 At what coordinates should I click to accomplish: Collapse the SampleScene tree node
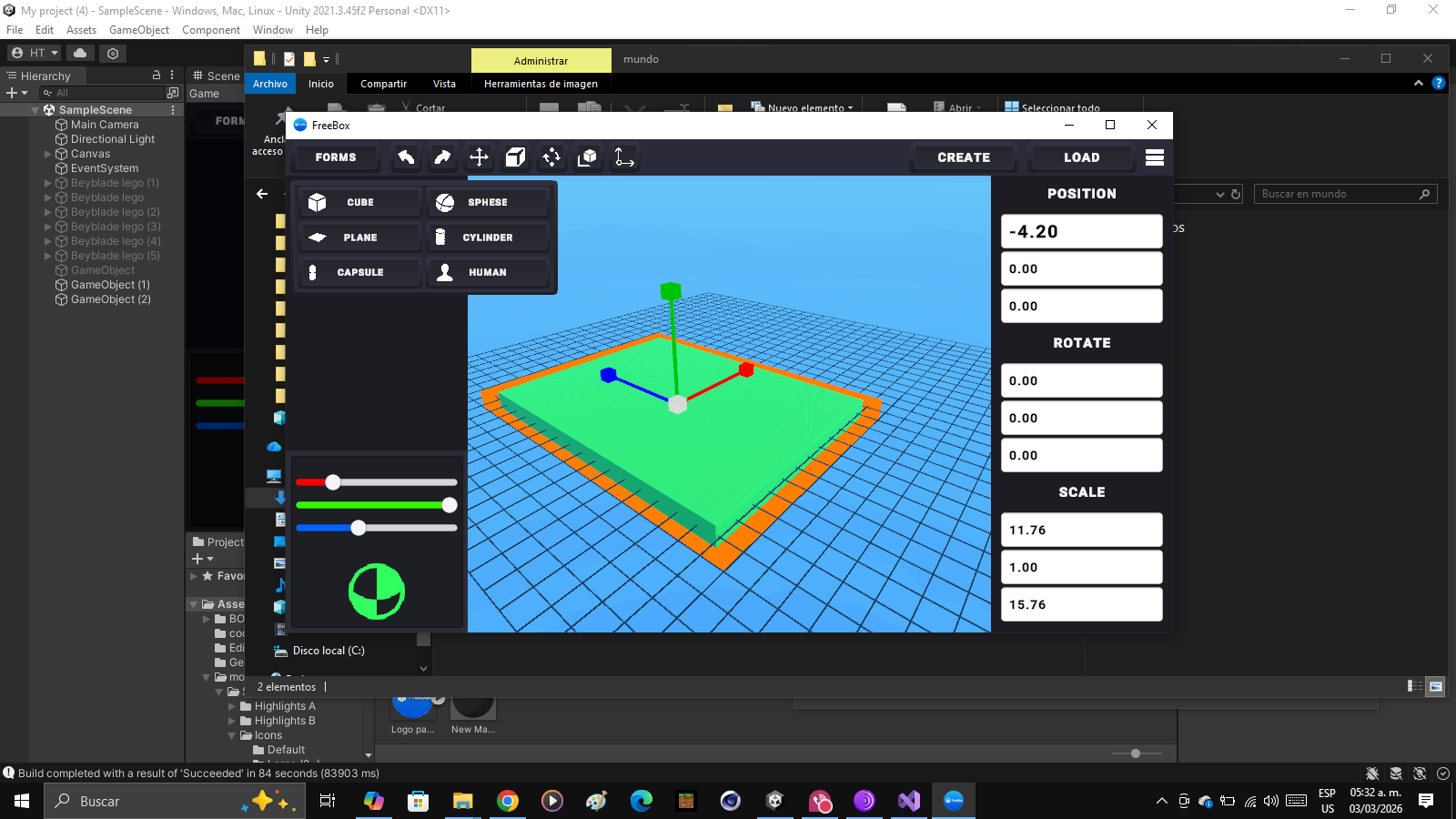pyautogui.click(x=35, y=110)
